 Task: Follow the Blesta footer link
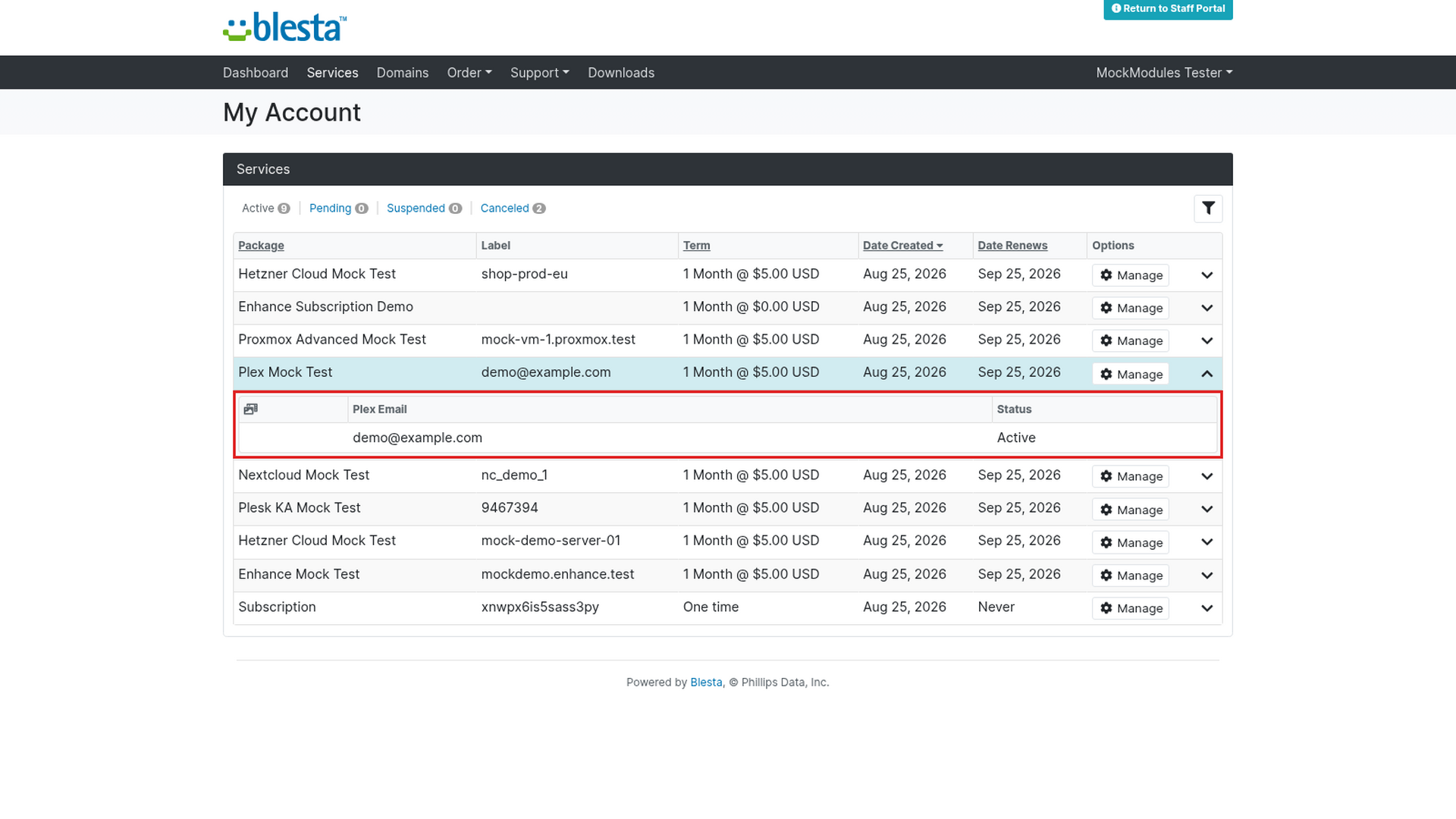706,682
